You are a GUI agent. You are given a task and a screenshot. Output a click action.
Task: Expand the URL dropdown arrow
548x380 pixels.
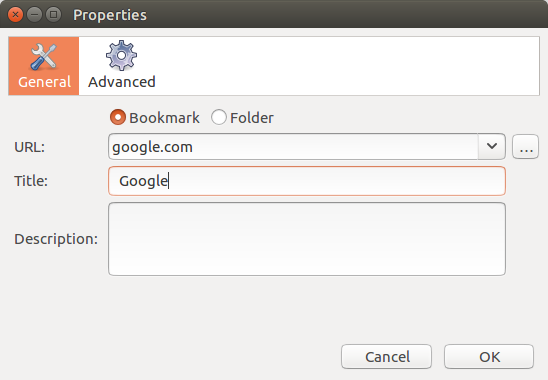[492, 146]
